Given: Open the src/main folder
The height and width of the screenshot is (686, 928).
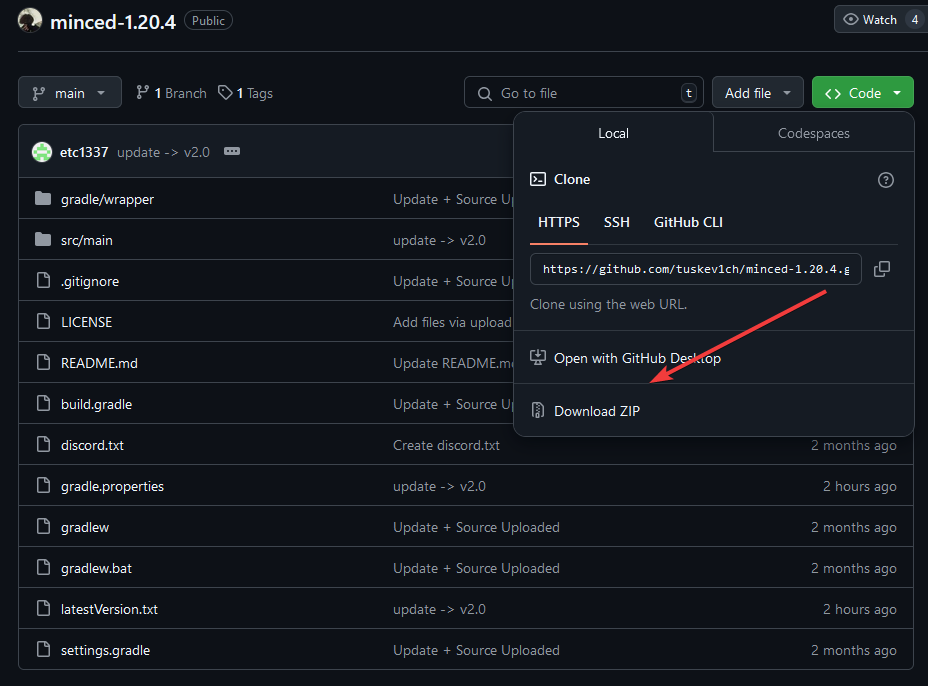Looking at the screenshot, I should [86, 240].
